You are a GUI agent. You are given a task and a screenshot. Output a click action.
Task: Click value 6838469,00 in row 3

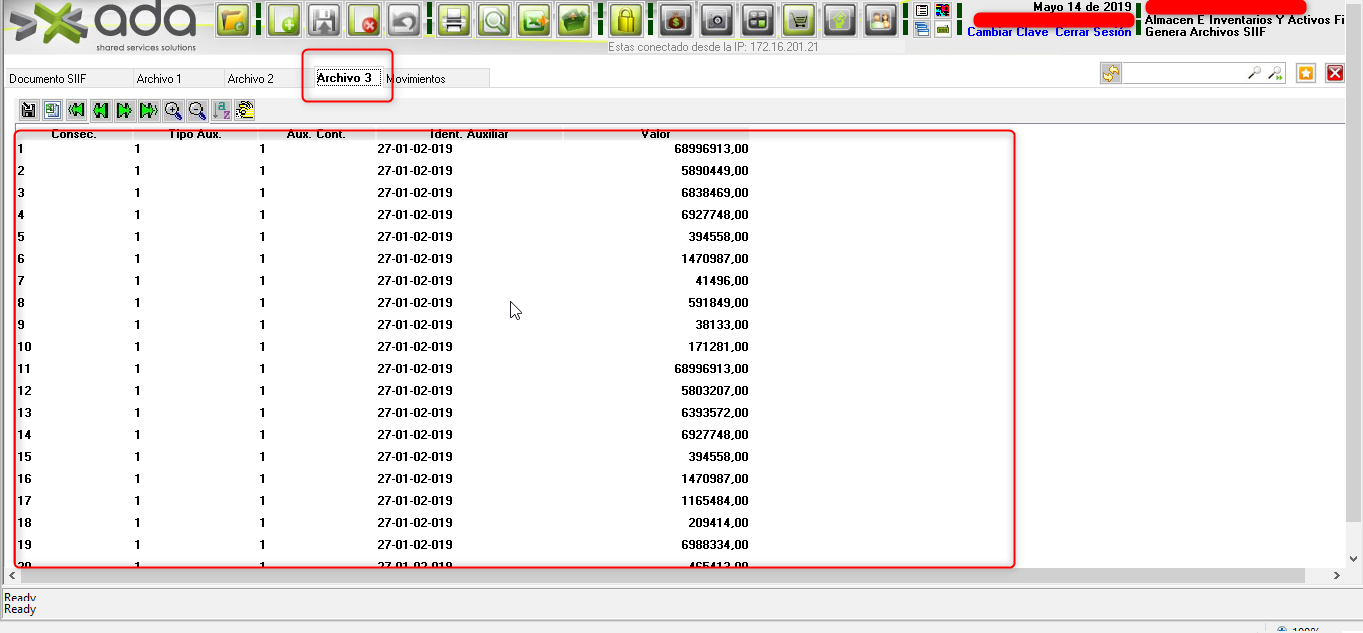click(715, 193)
